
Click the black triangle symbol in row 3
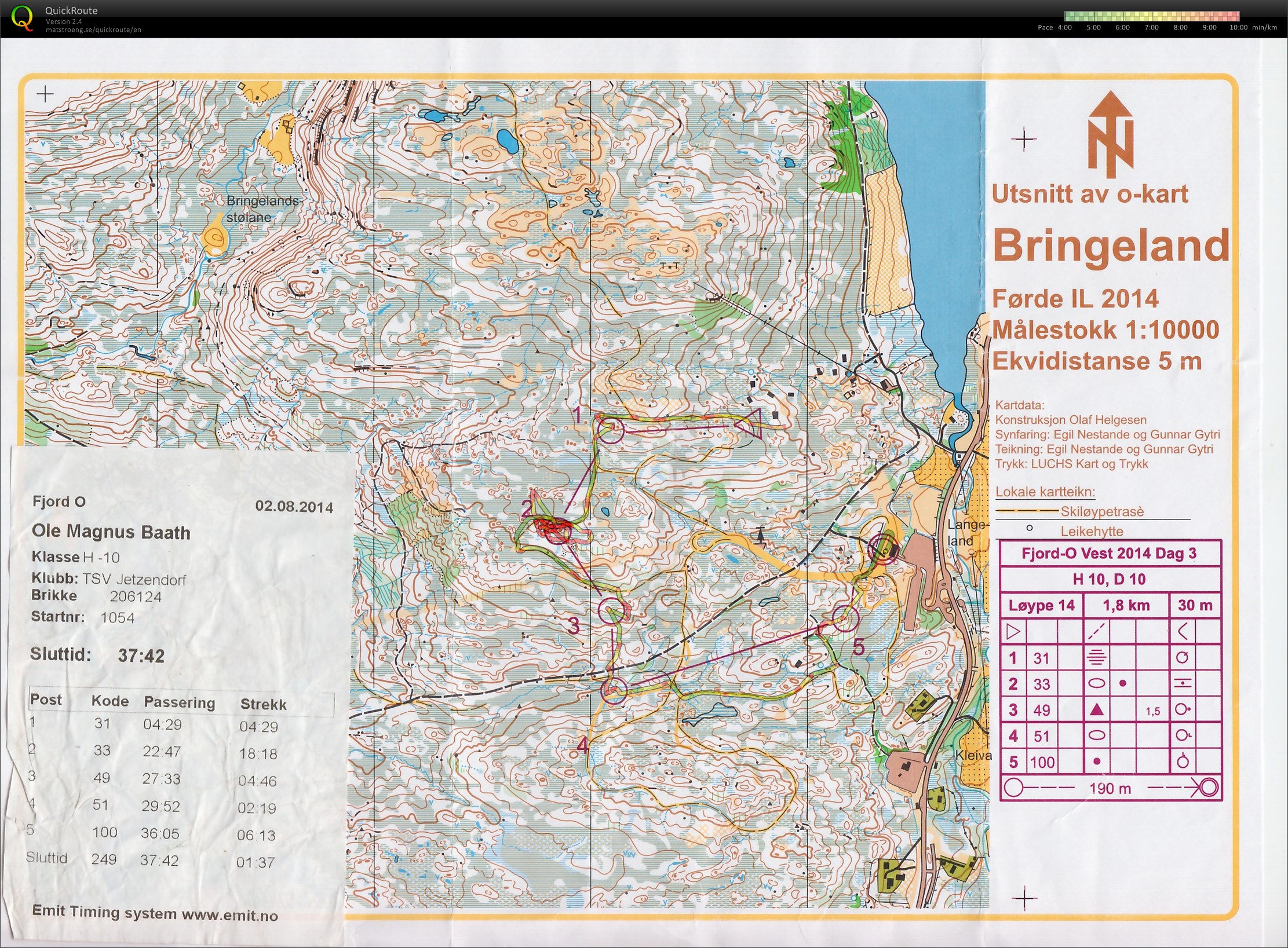(x=1096, y=710)
